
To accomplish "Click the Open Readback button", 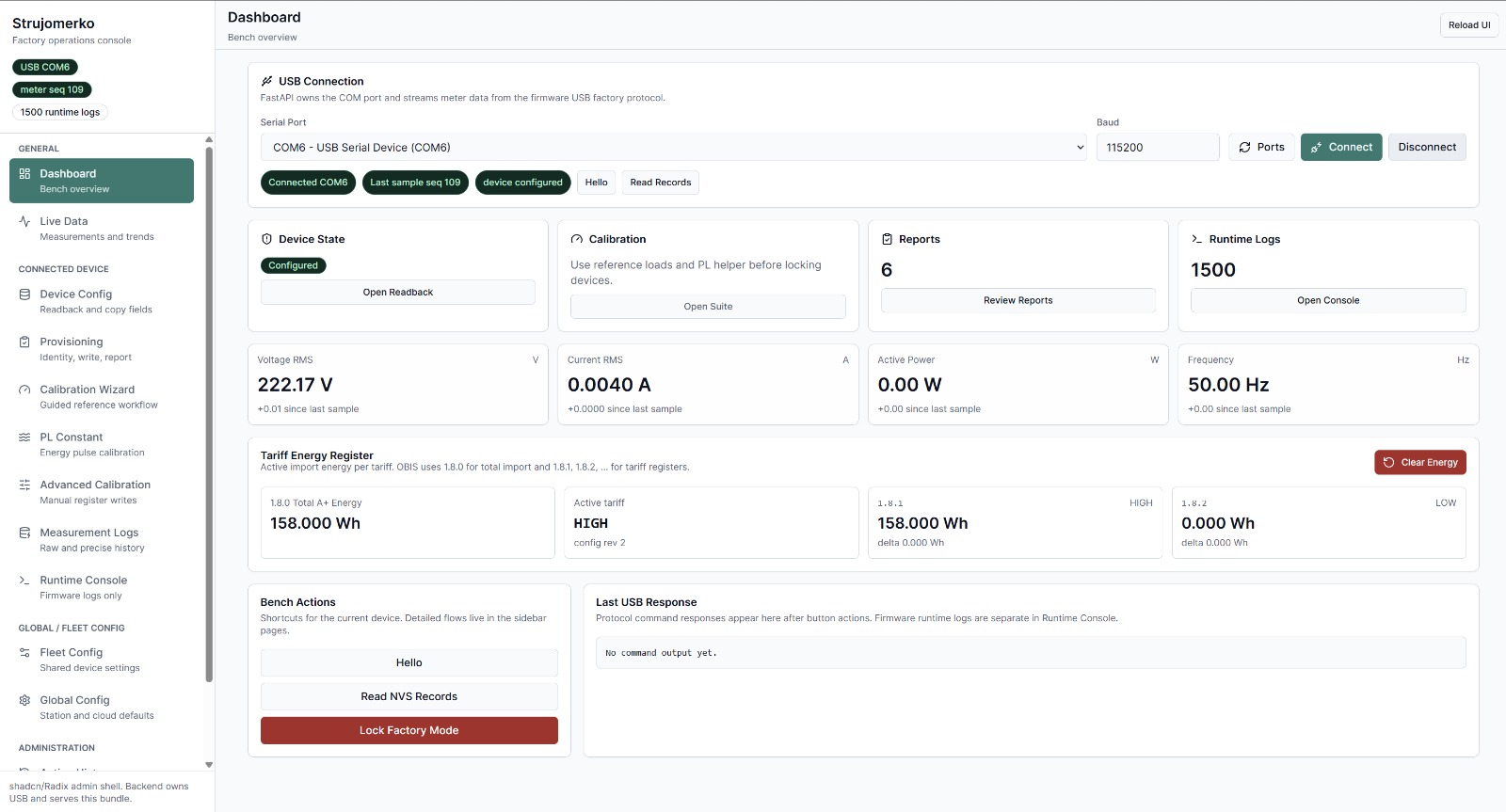I will (x=398, y=292).
